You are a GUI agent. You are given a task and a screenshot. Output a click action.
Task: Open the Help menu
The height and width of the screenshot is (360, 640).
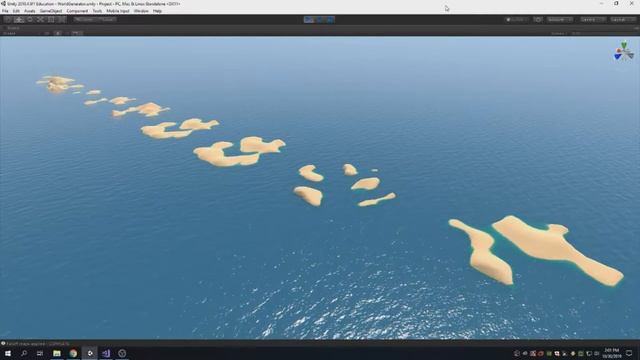158,11
